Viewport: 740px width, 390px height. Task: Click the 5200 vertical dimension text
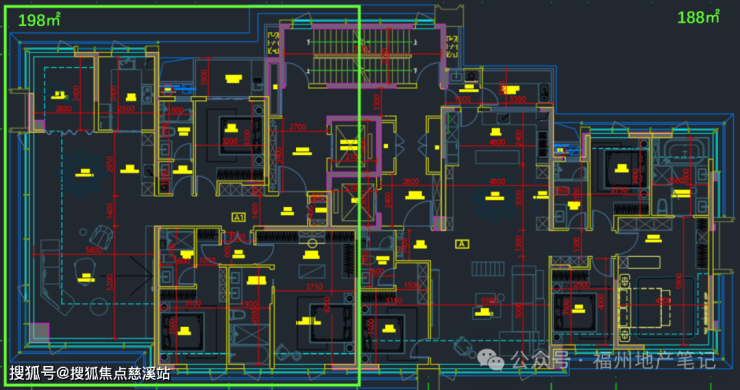(110, 282)
